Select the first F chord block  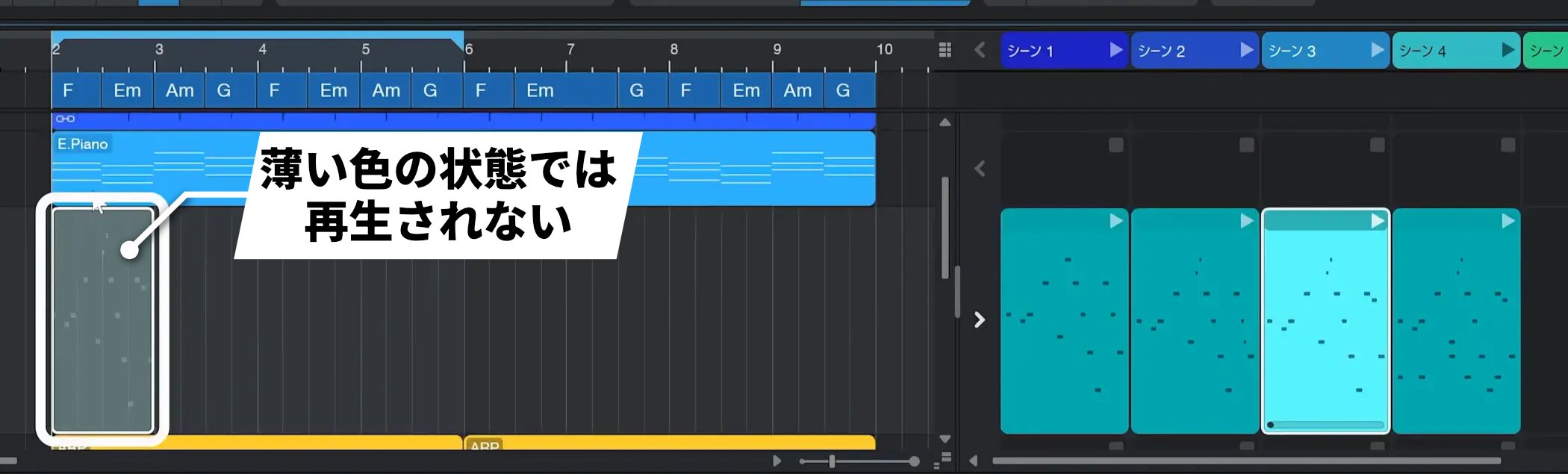pos(75,91)
